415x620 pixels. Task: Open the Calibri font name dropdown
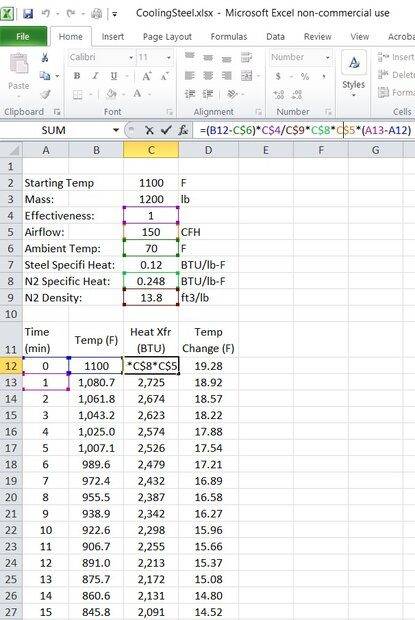pyautogui.click(x=131, y=58)
